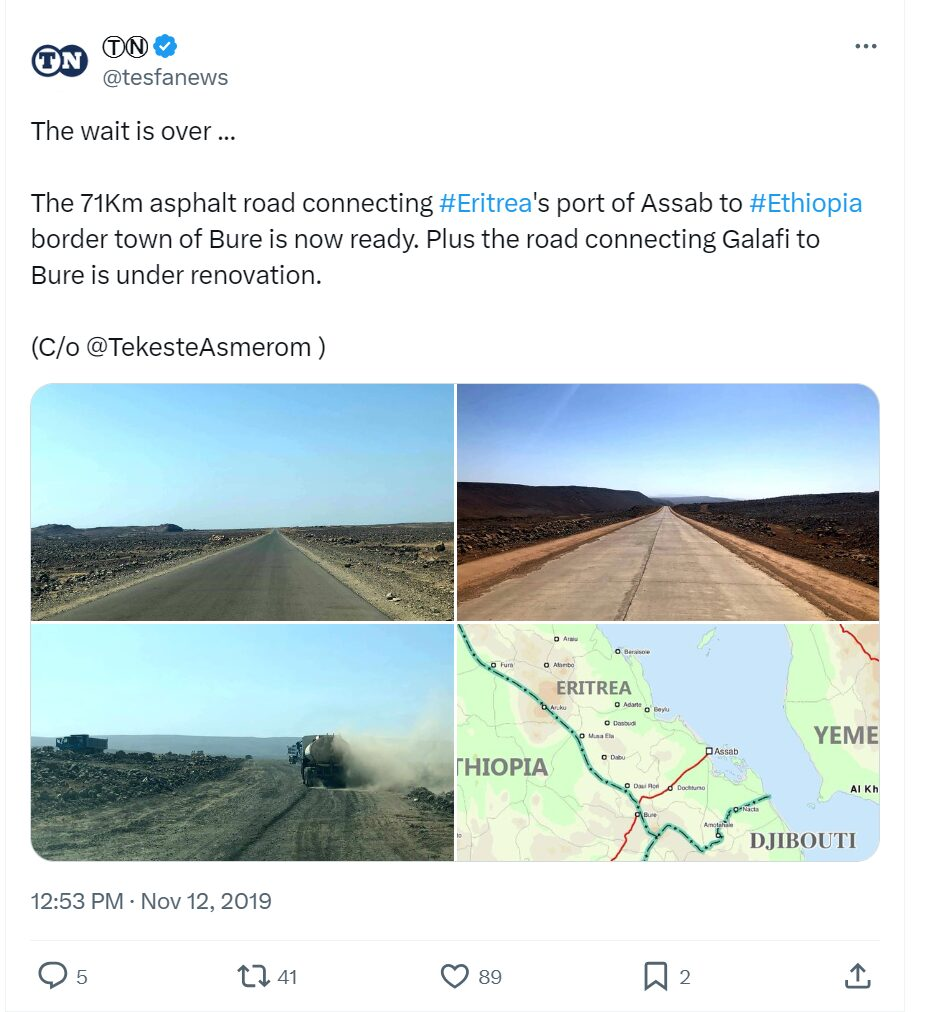Image resolution: width=928 pixels, height=1012 pixels.
Task: Click the like count 89
Action: coord(490,976)
